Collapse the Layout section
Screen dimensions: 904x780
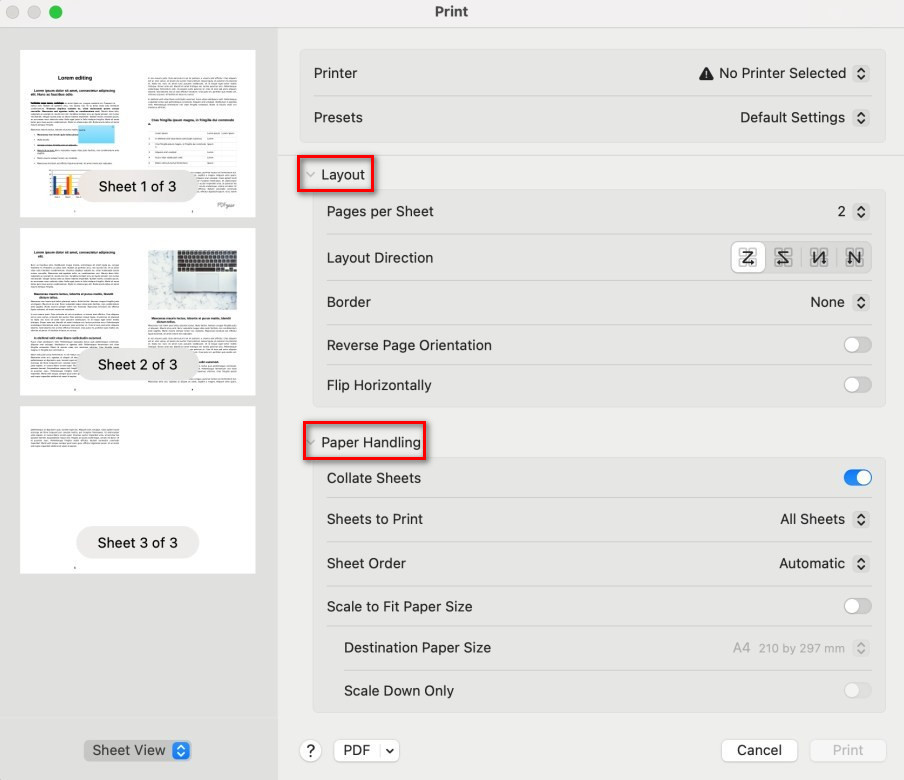tap(311, 174)
